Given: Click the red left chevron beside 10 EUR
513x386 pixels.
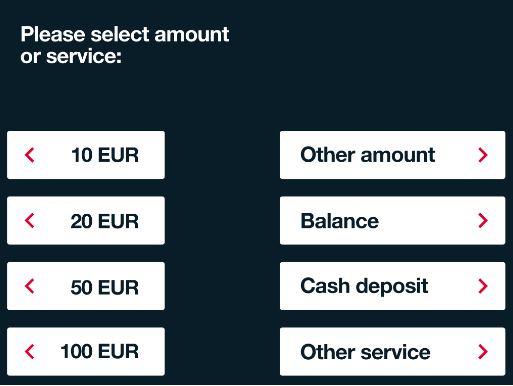Looking at the screenshot, I should click(30, 155).
